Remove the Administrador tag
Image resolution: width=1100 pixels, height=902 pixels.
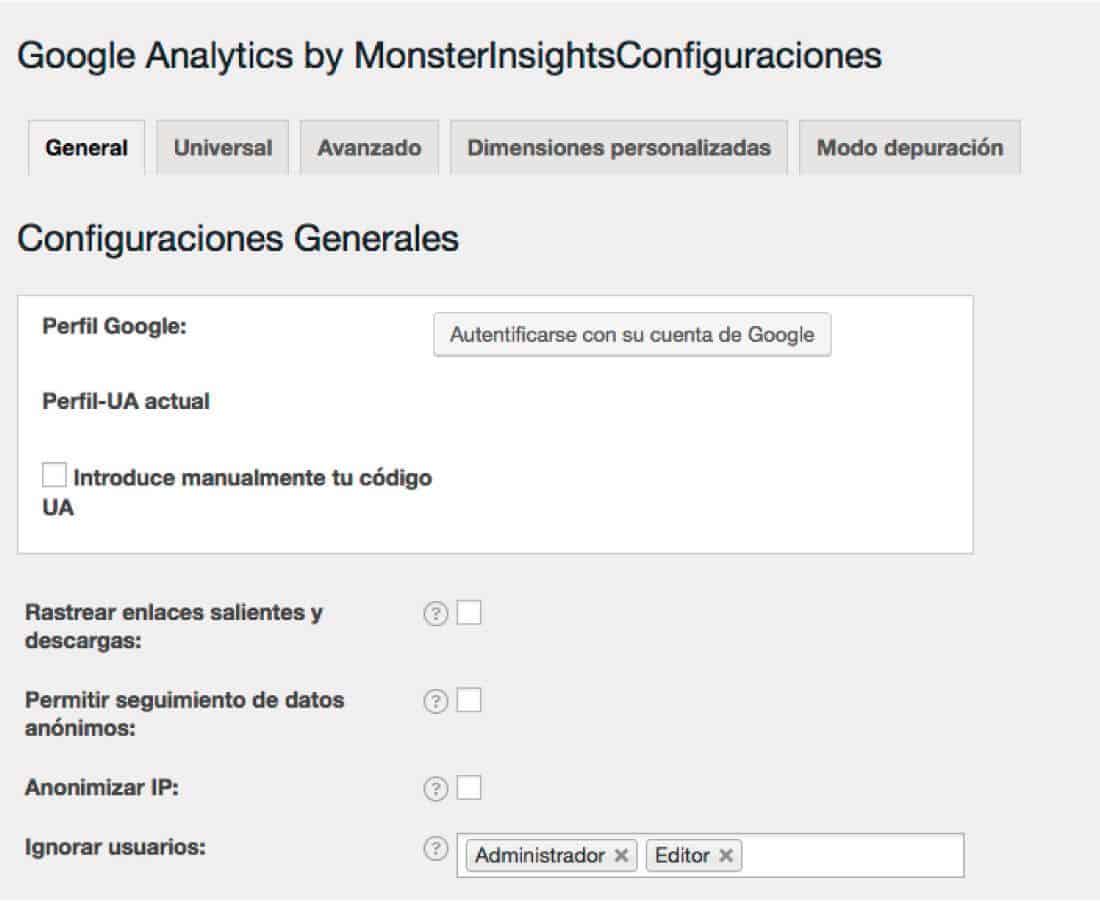click(x=621, y=856)
